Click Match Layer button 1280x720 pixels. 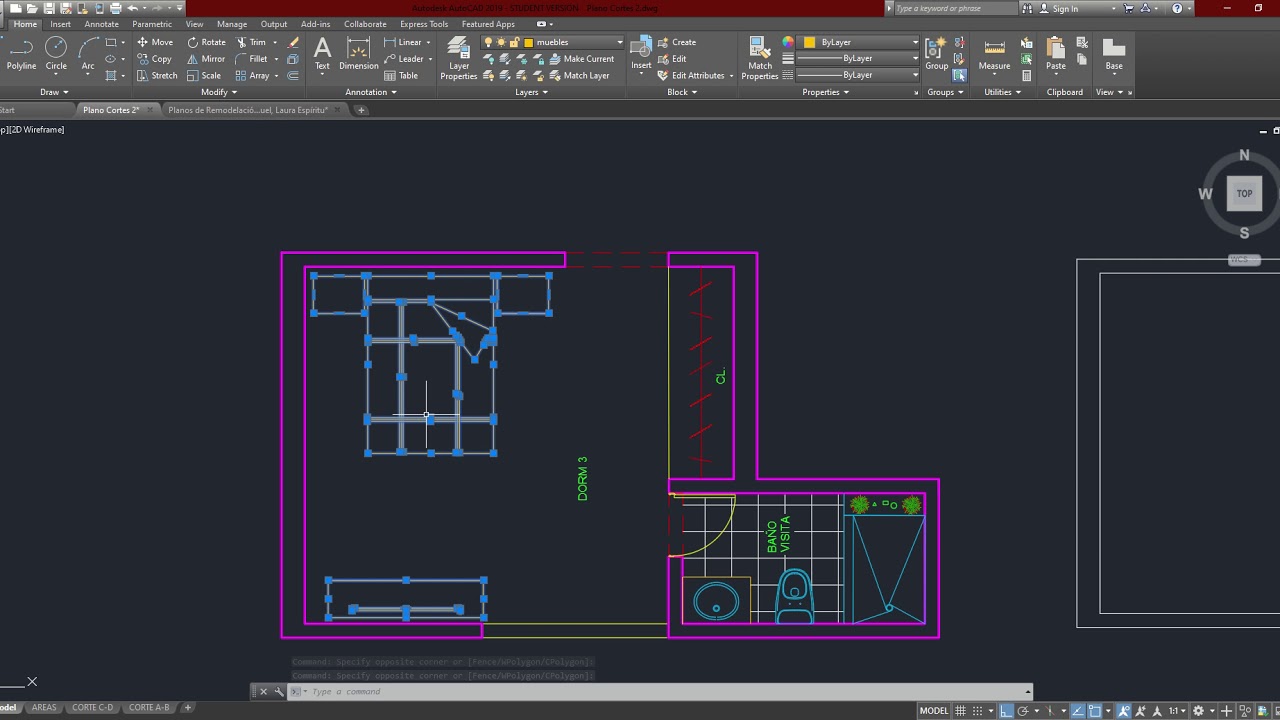[579, 75]
